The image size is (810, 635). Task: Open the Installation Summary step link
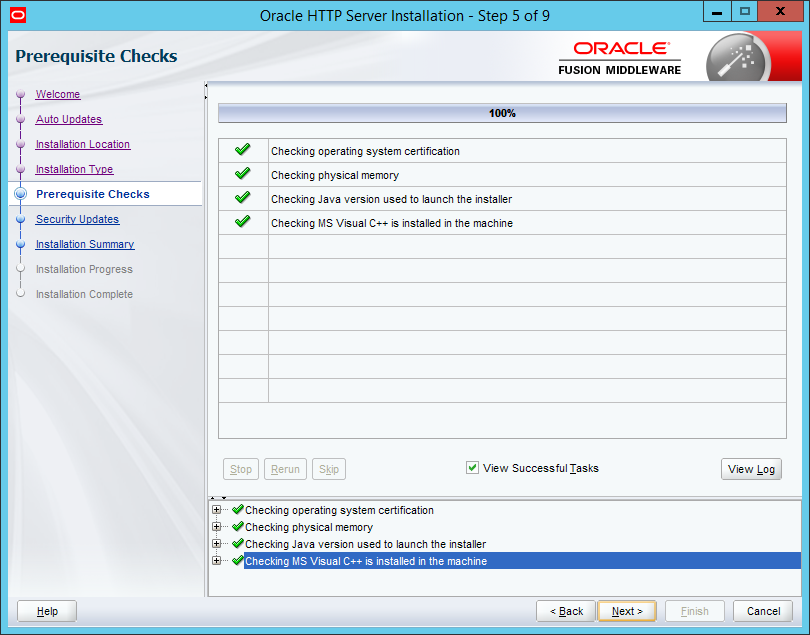pos(85,244)
